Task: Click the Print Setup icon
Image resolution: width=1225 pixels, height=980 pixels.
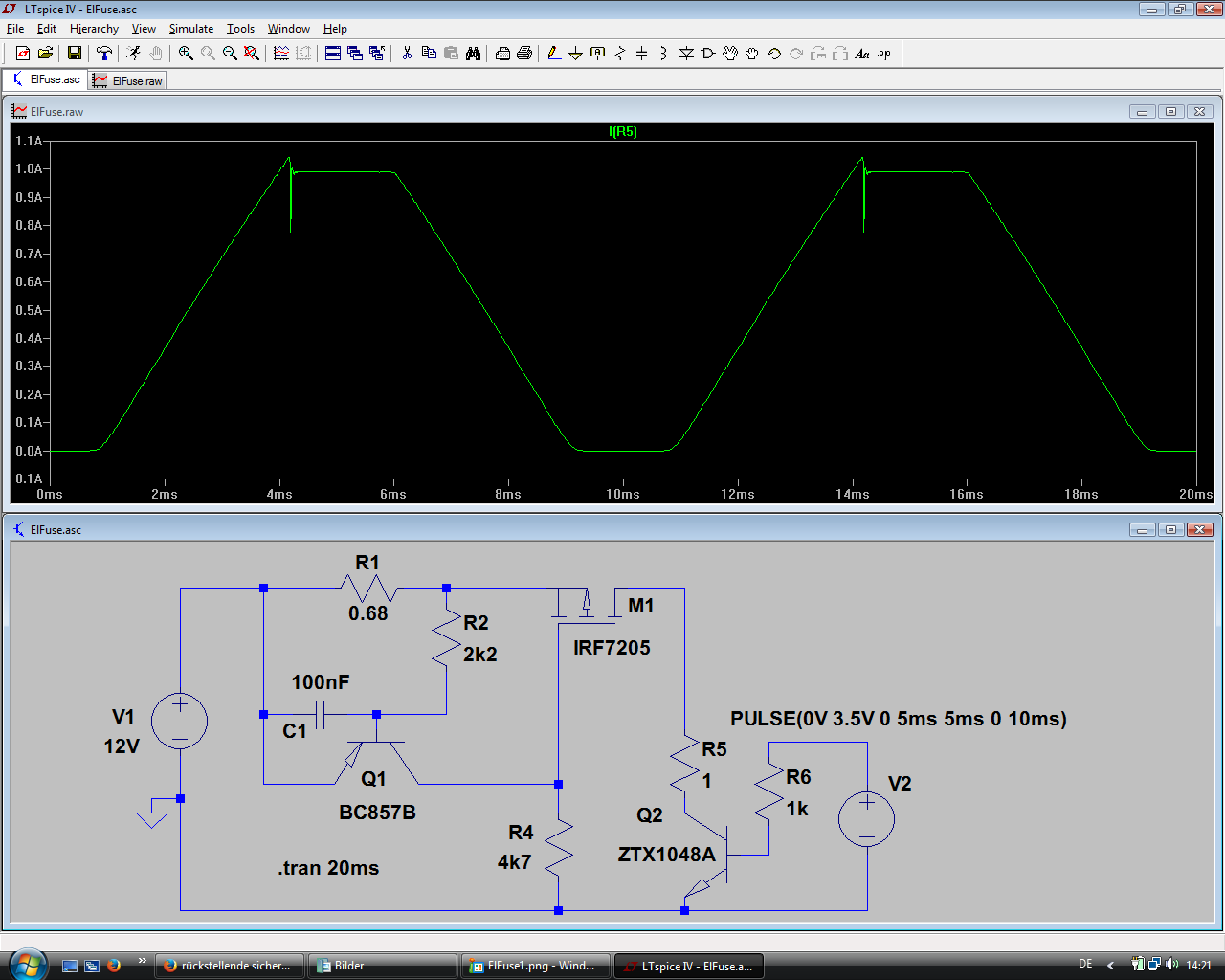Action: pyautogui.click(x=502, y=54)
